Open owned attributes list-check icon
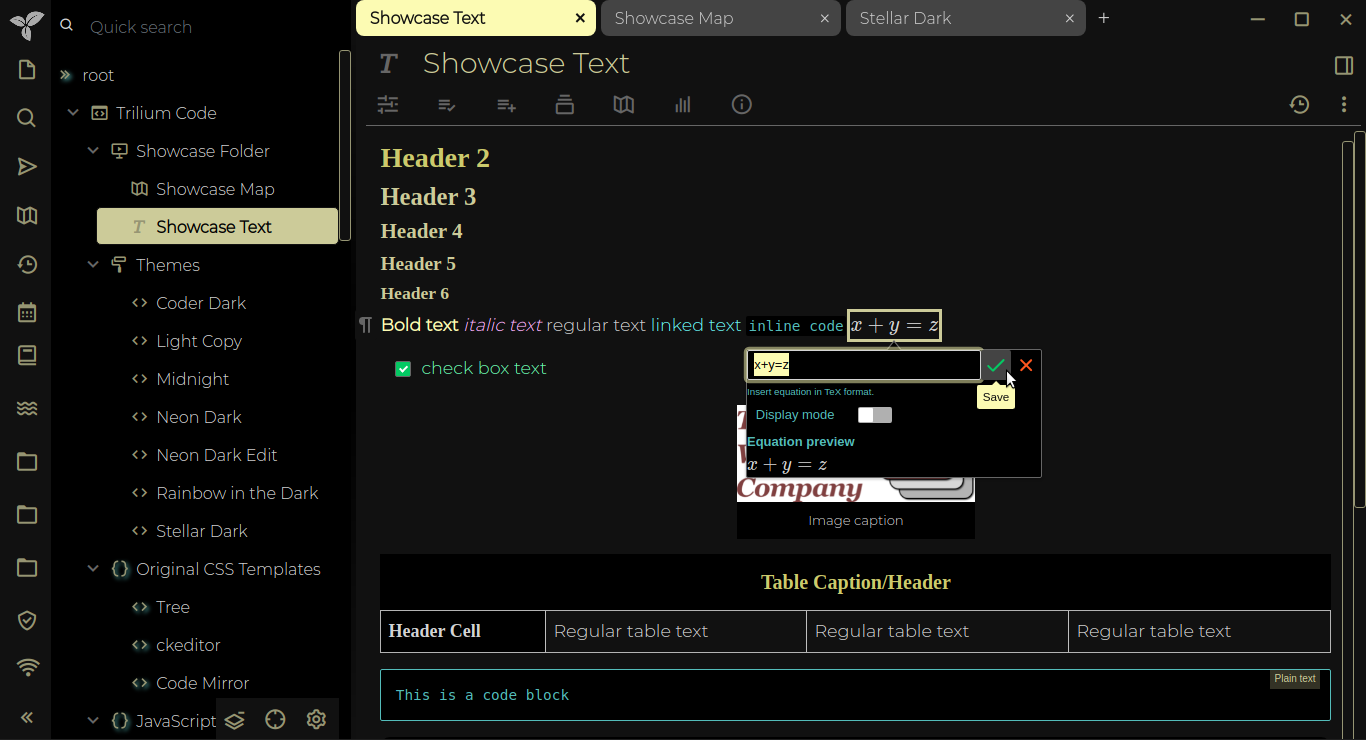The image size is (1366, 740). pyautogui.click(x=447, y=105)
